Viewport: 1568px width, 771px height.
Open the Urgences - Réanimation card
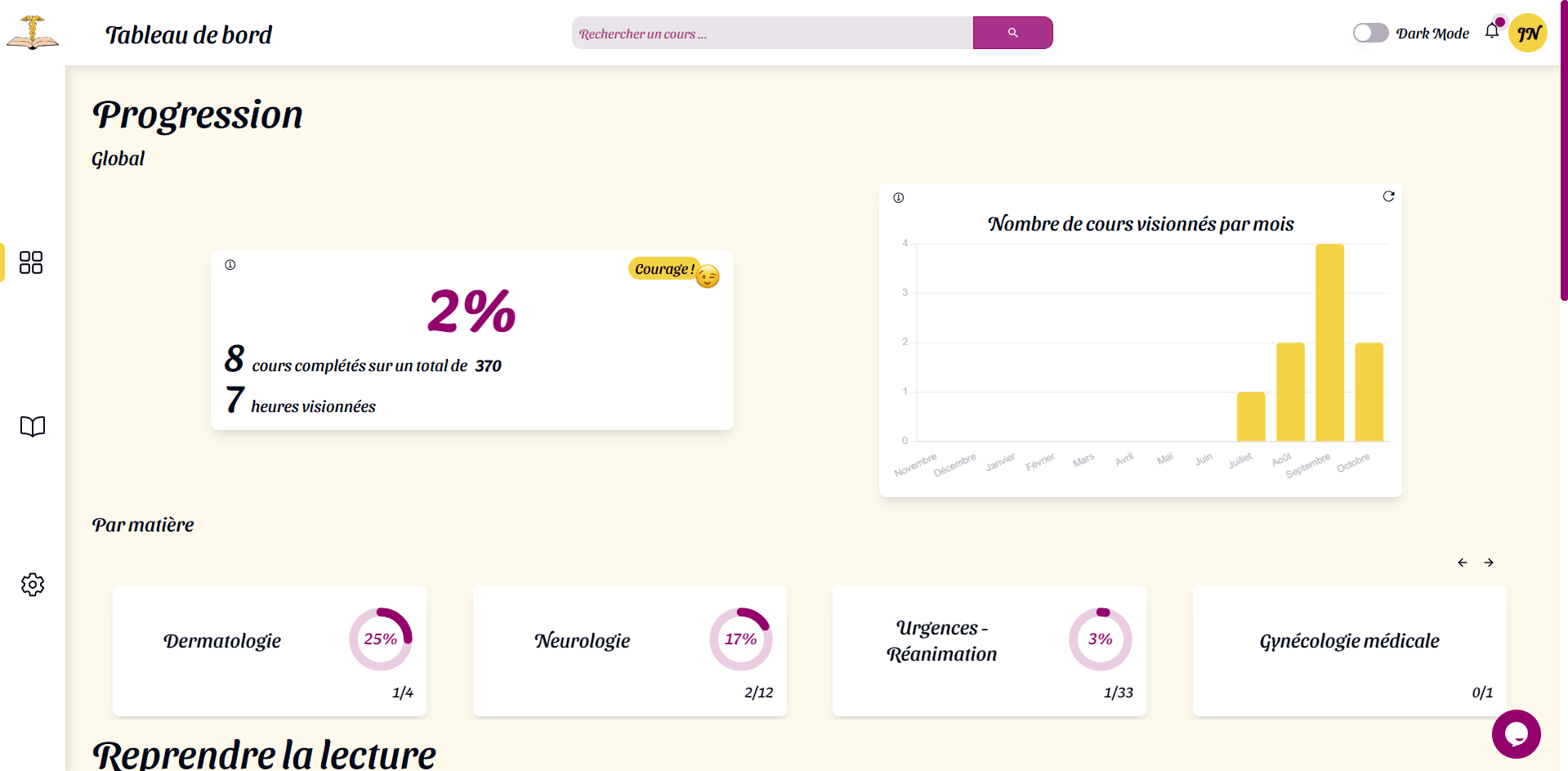(x=989, y=651)
